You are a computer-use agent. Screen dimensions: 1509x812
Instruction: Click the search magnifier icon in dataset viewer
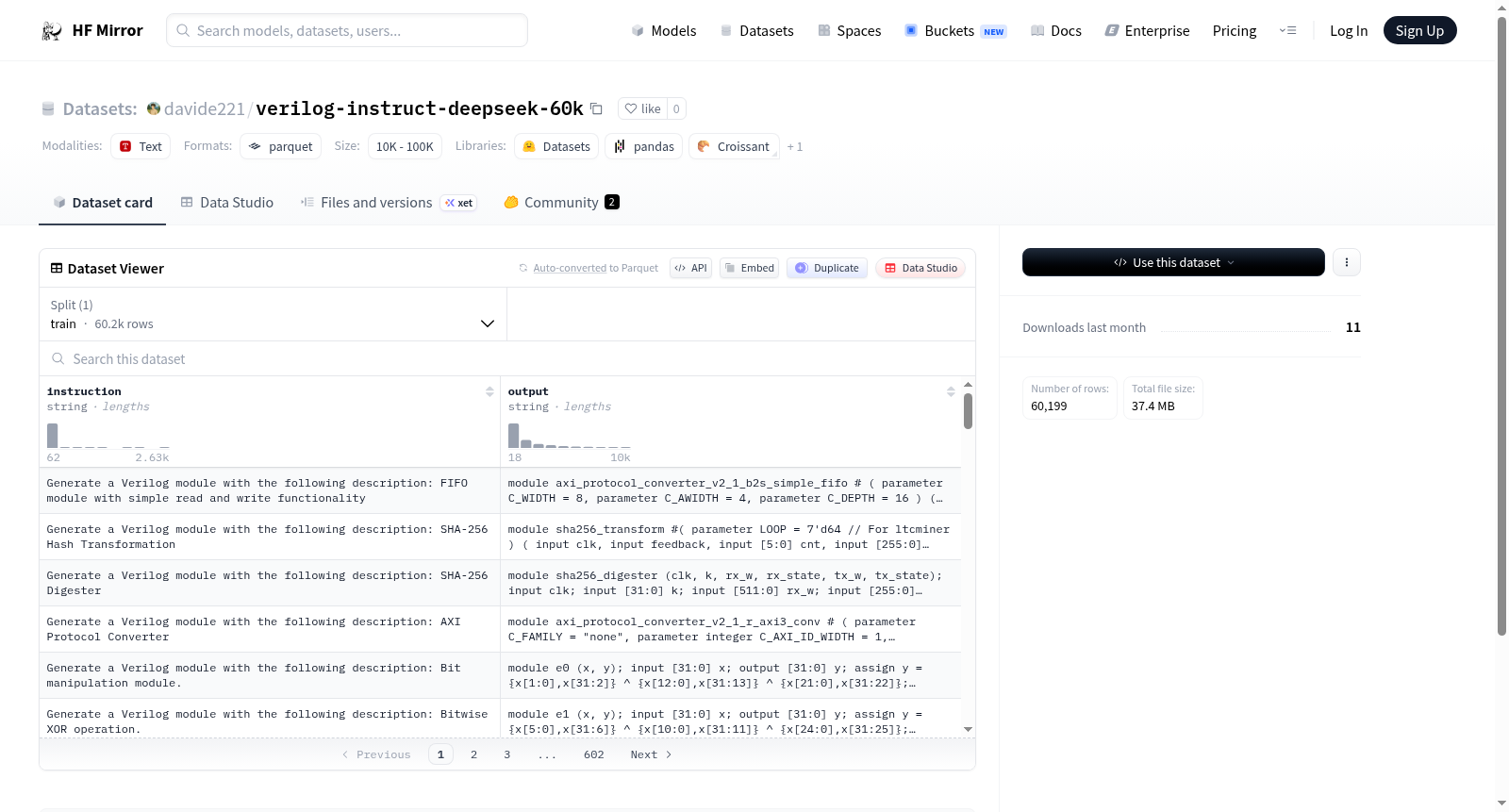58,358
